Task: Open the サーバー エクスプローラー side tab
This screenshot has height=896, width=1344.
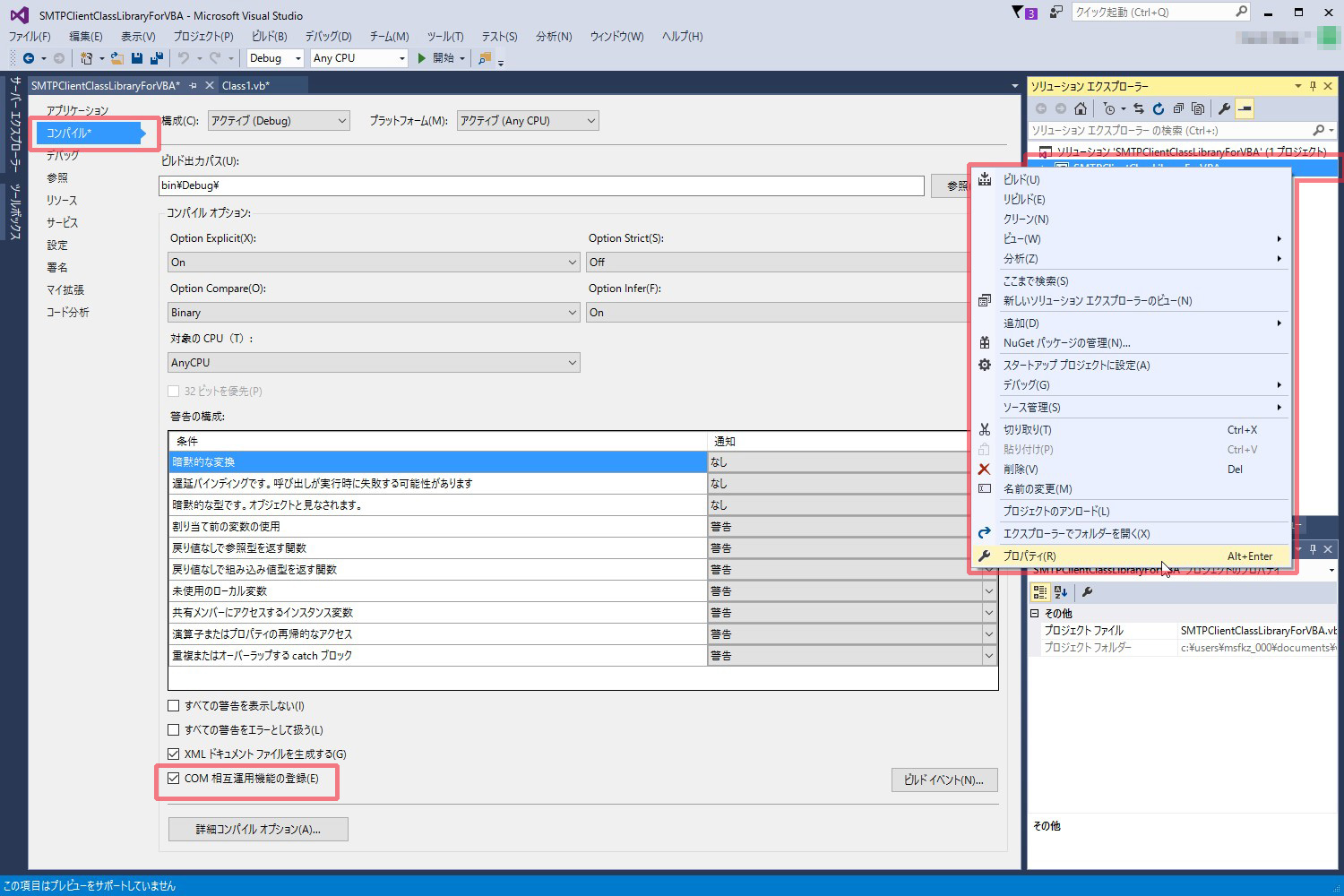Action: tap(14, 125)
